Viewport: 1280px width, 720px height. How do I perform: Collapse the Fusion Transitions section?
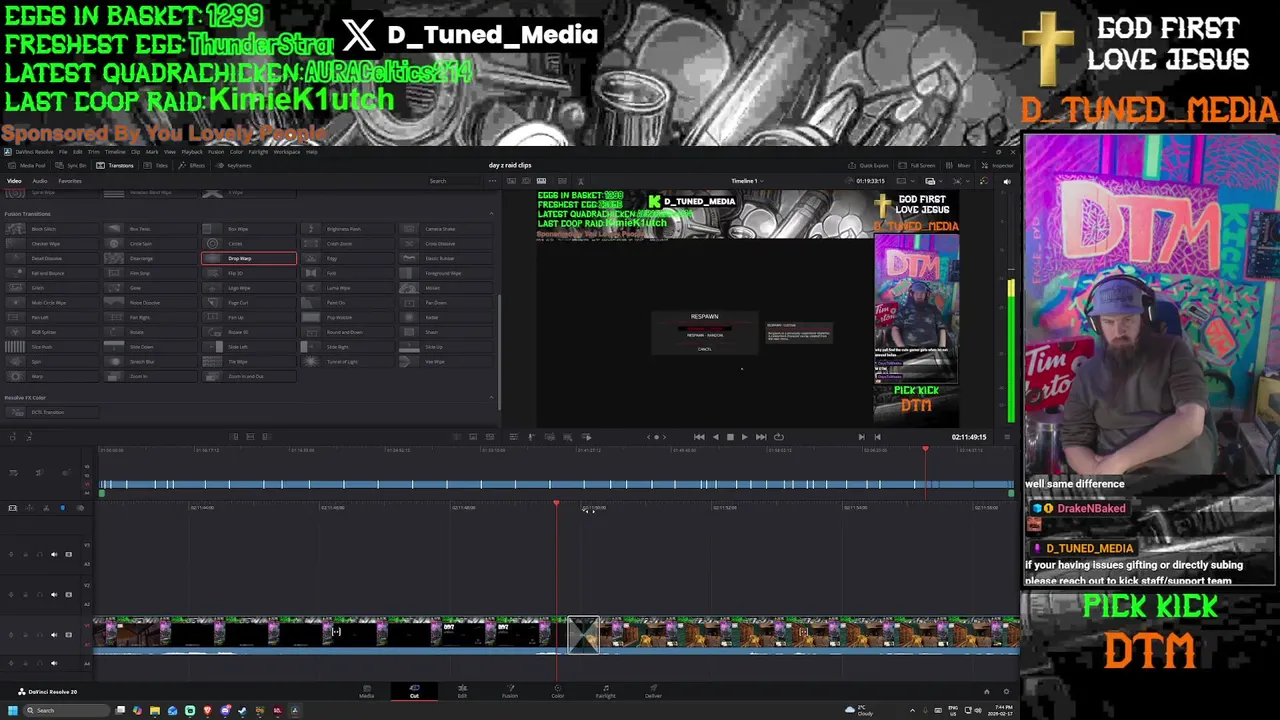click(491, 214)
